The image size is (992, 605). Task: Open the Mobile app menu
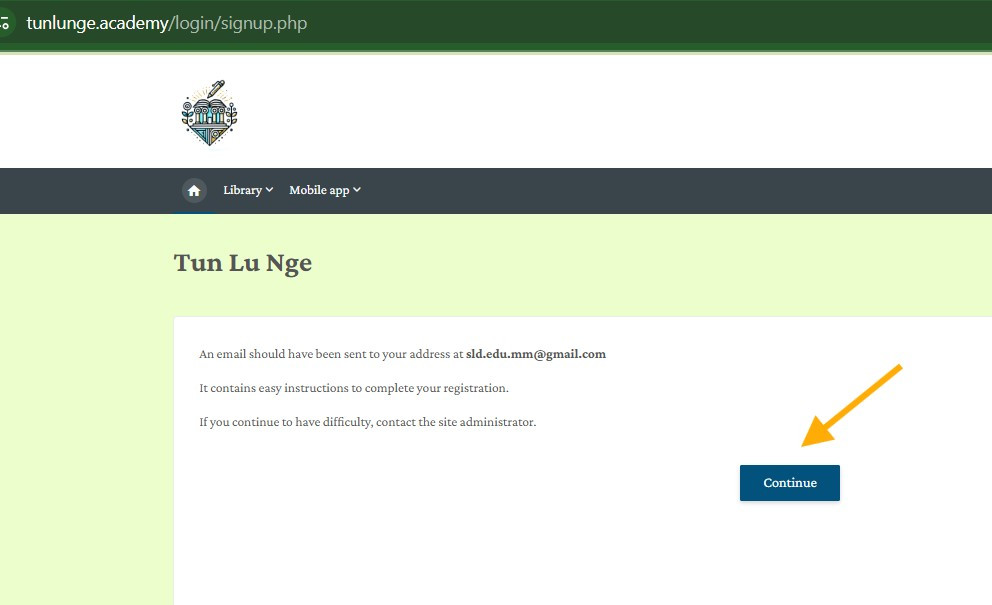pos(319,190)
